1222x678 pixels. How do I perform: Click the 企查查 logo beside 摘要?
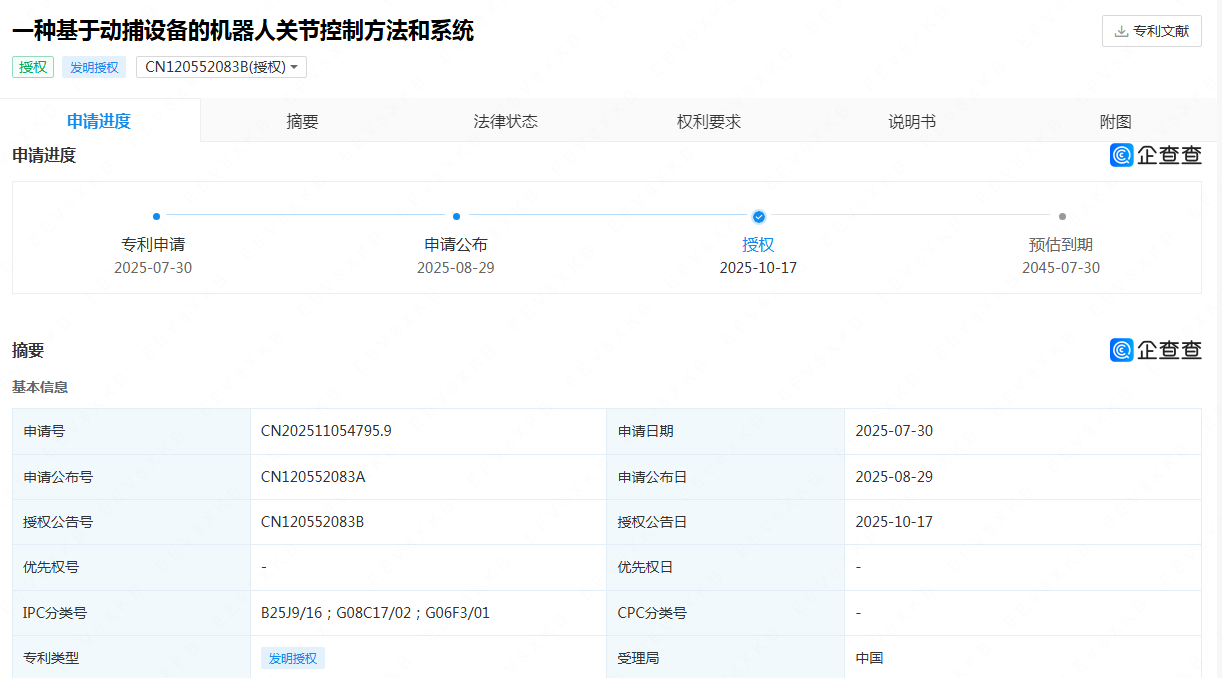[1155, 350]
